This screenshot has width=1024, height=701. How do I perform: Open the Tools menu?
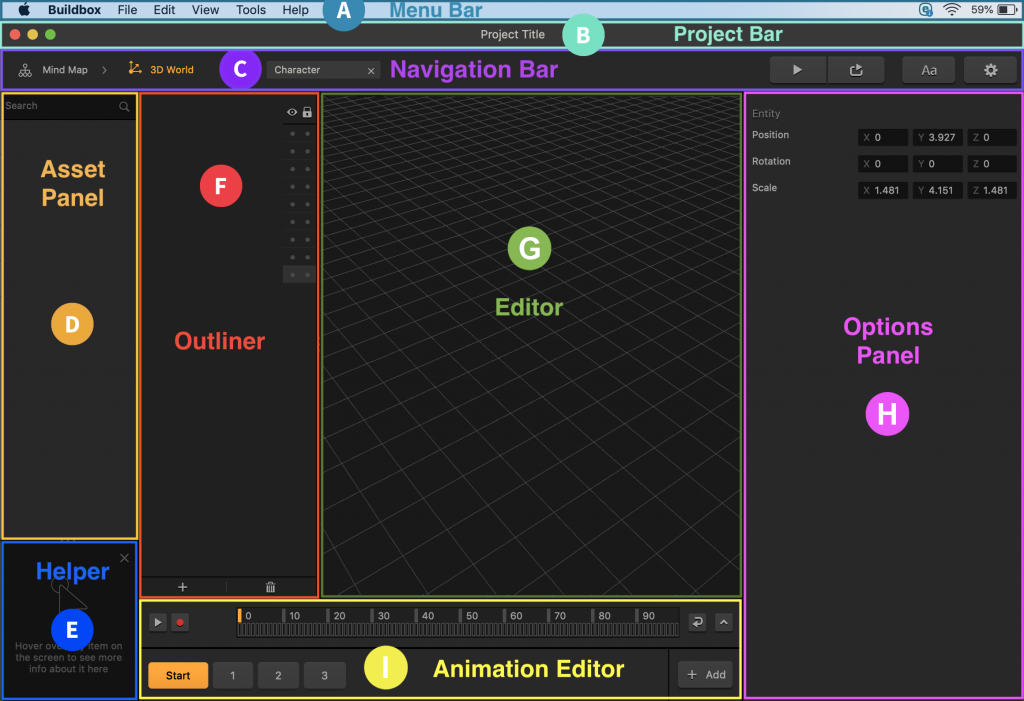click(x=251, y=10)
